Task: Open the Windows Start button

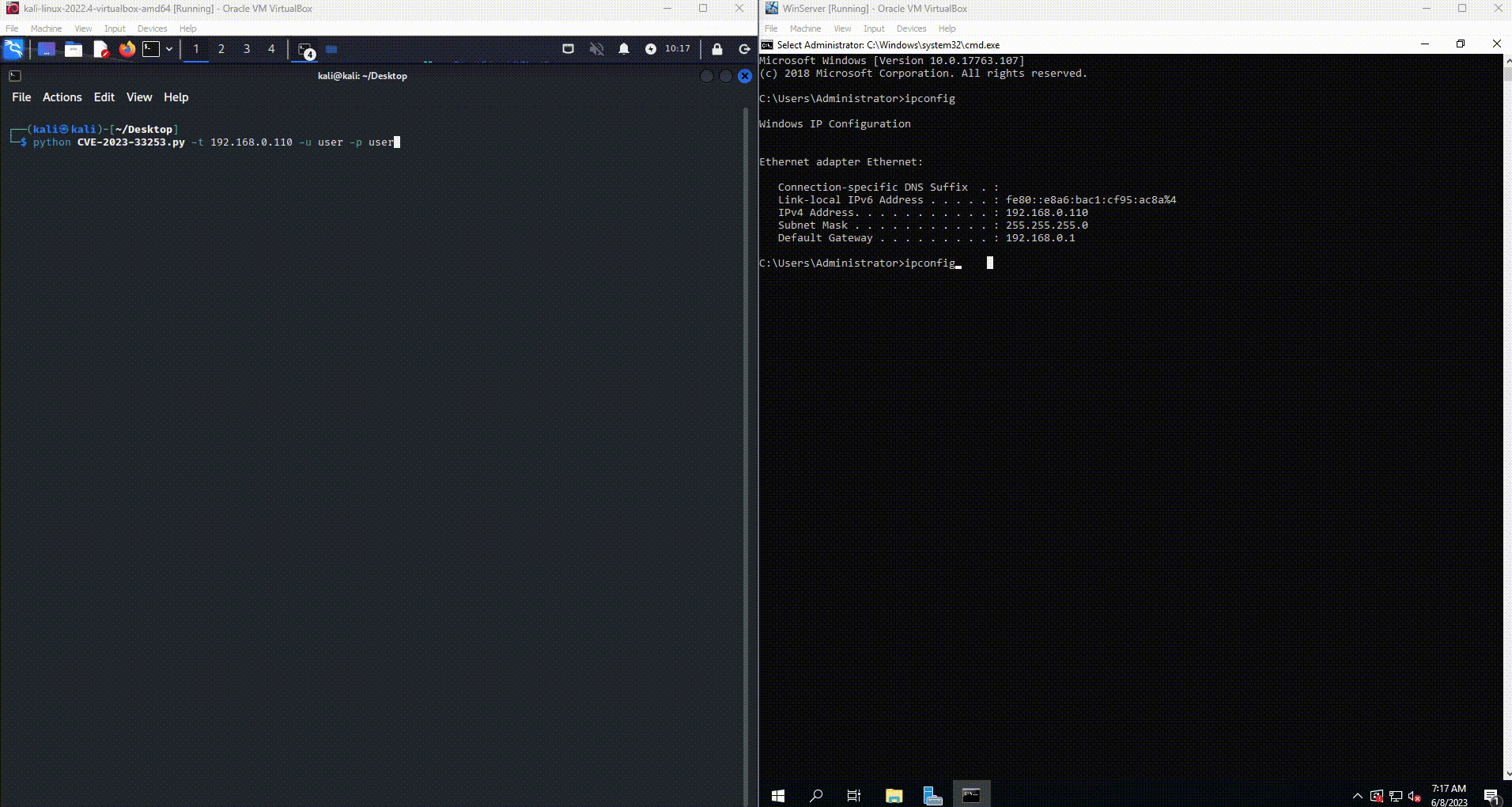Action: 777,795
